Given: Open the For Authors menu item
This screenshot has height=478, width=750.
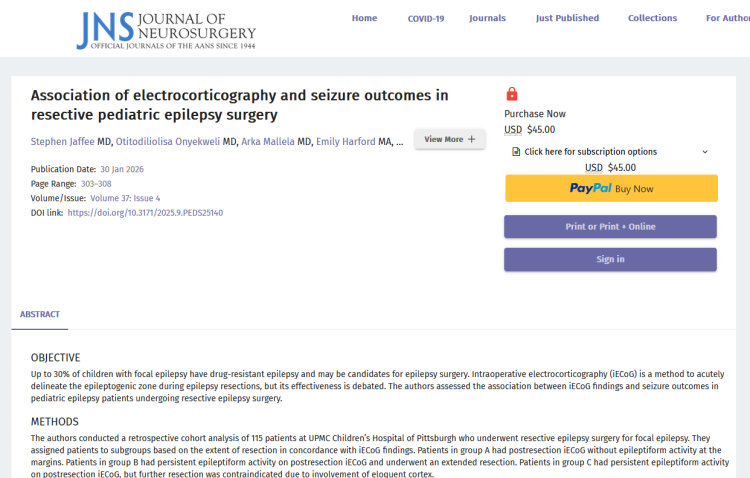Looking at the screenshot, I should pyautogui.click(x=728, y=18).
